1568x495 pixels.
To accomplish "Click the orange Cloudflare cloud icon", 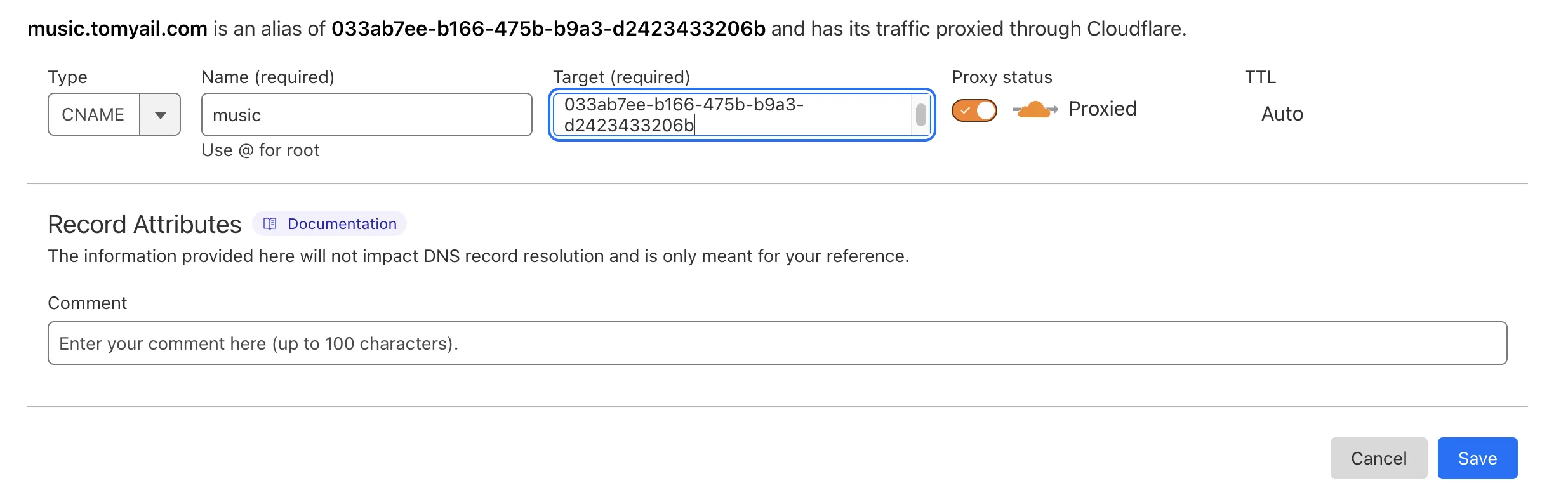I will [x=1035, y=110].
